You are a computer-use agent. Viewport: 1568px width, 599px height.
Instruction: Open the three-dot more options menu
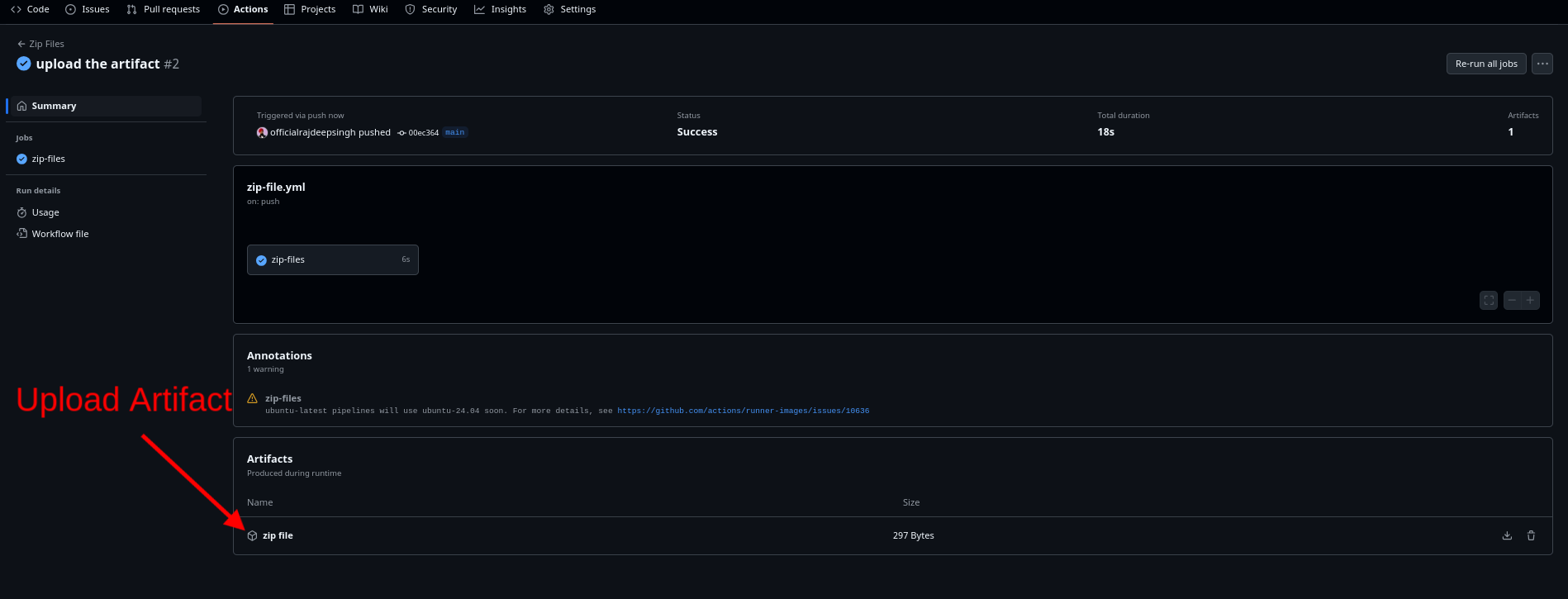[1542, 64]
